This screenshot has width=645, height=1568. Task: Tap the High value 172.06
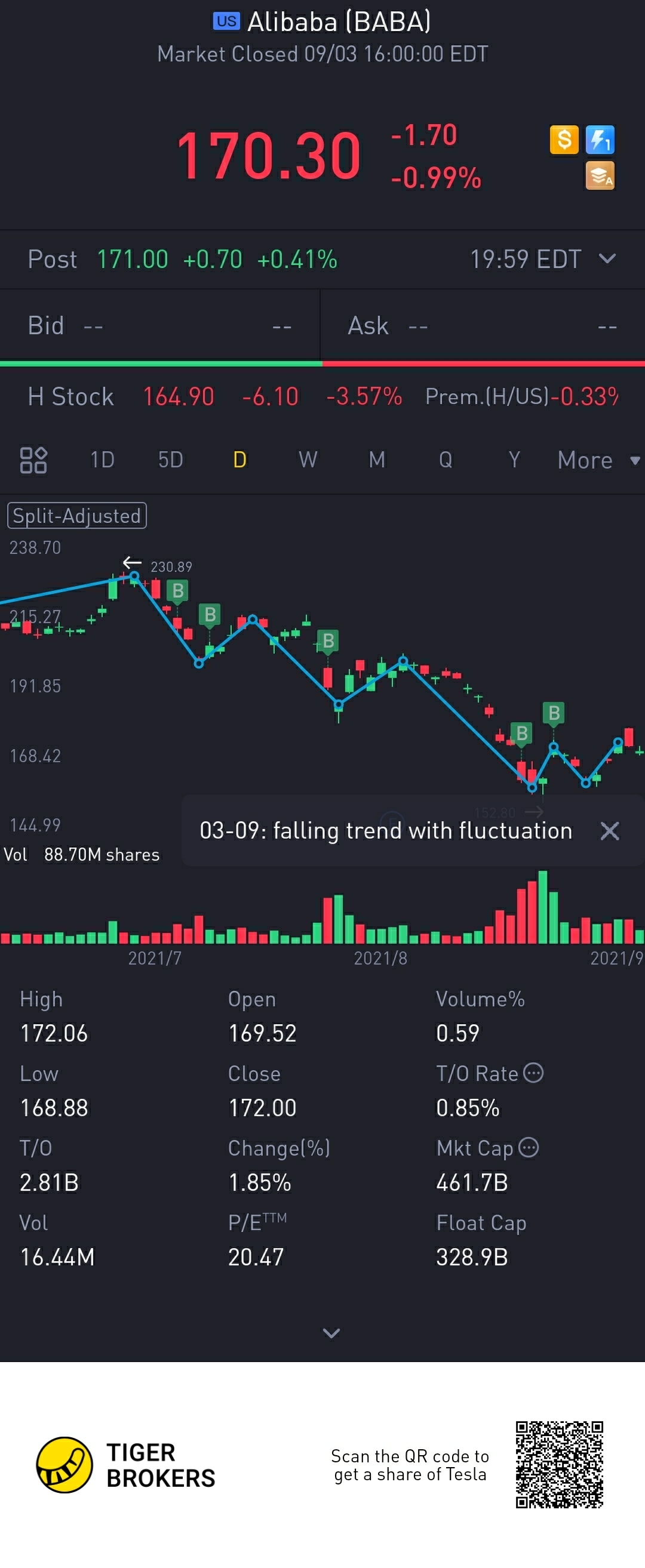pos(54,1034)
